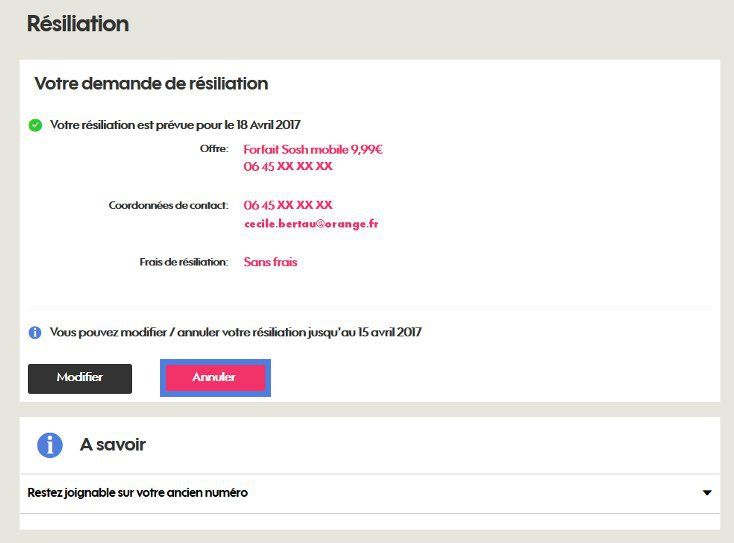Click the A savoir heading text
Screen dimensions: 734x543
coord(113,445)
